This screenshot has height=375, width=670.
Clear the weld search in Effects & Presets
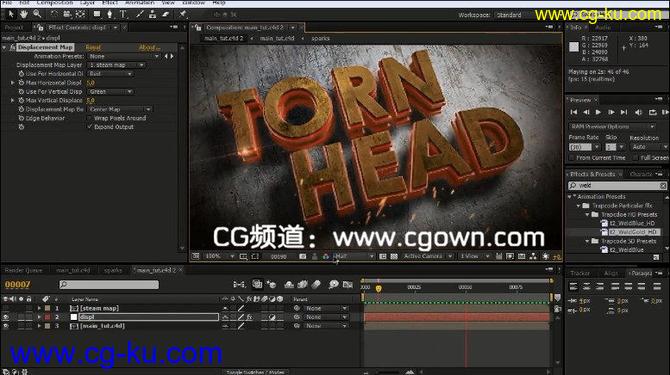coord(663,185)
